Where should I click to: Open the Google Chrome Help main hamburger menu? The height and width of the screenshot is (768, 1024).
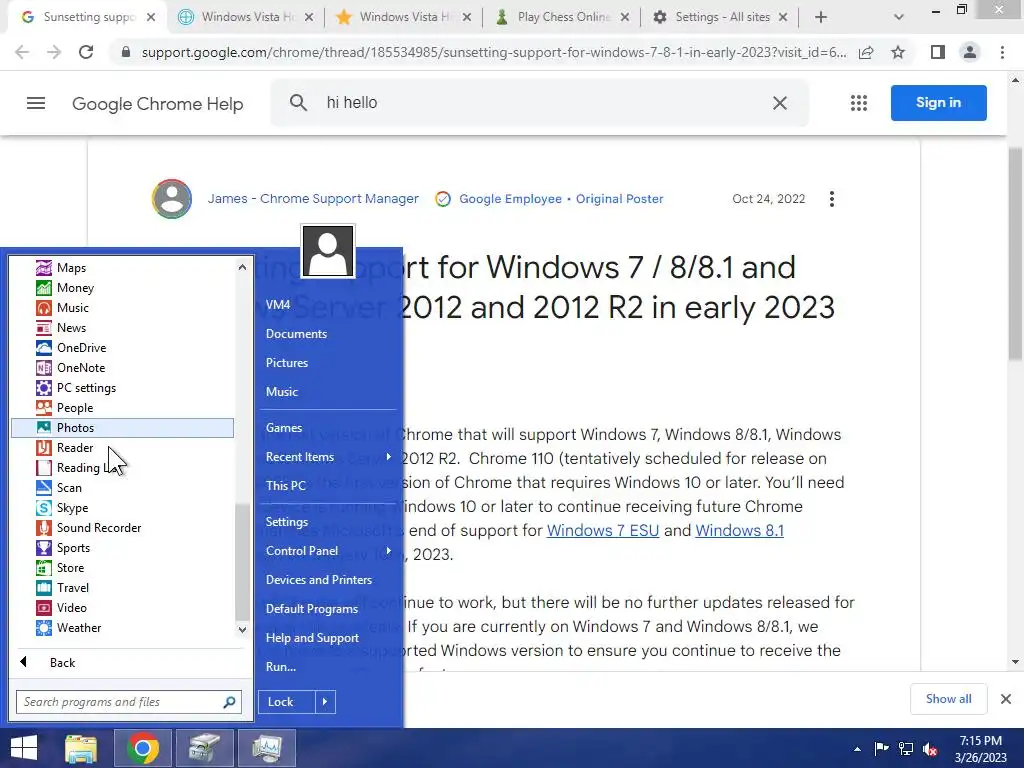(x=36, y=103)
